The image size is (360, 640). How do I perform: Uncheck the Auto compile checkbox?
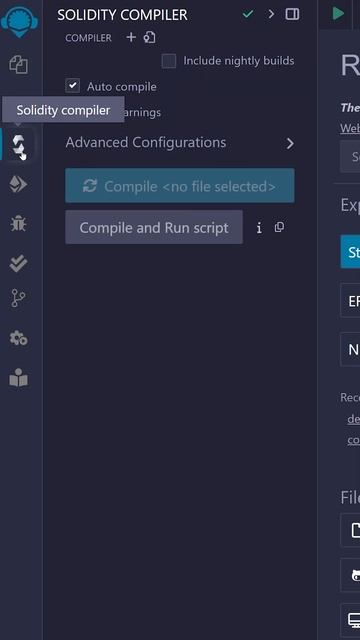click(x=73, y=86)
